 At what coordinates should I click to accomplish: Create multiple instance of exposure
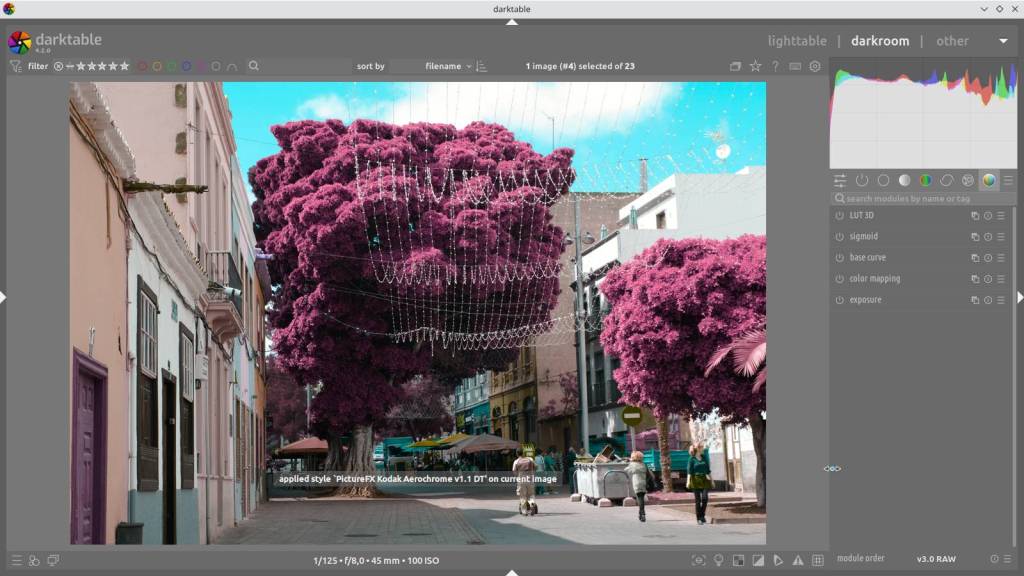(x=974, y=300)
